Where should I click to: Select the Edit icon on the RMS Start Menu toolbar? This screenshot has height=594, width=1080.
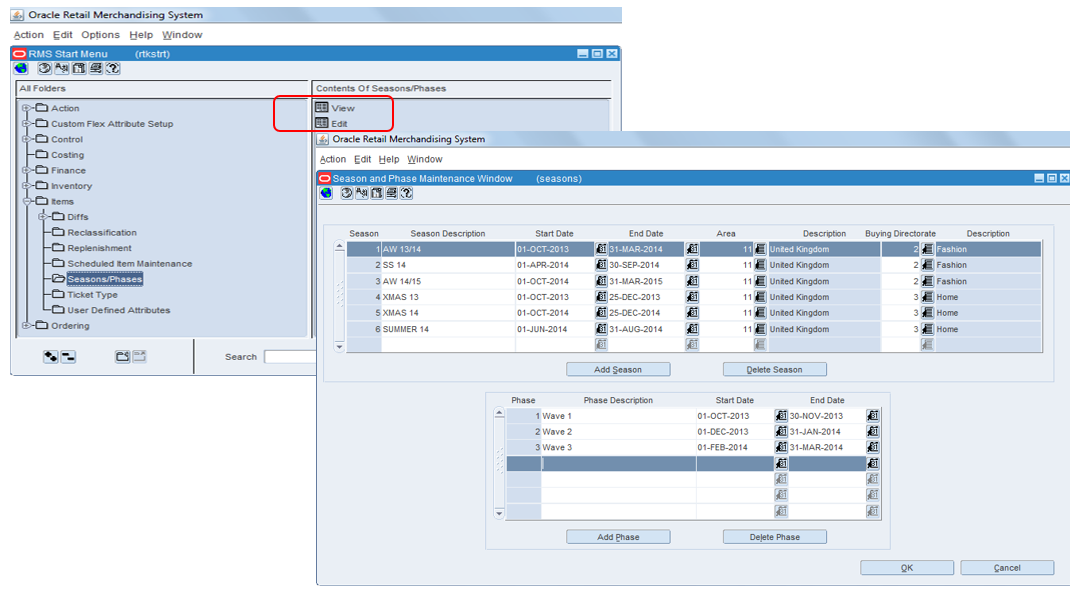pos(61,68)
